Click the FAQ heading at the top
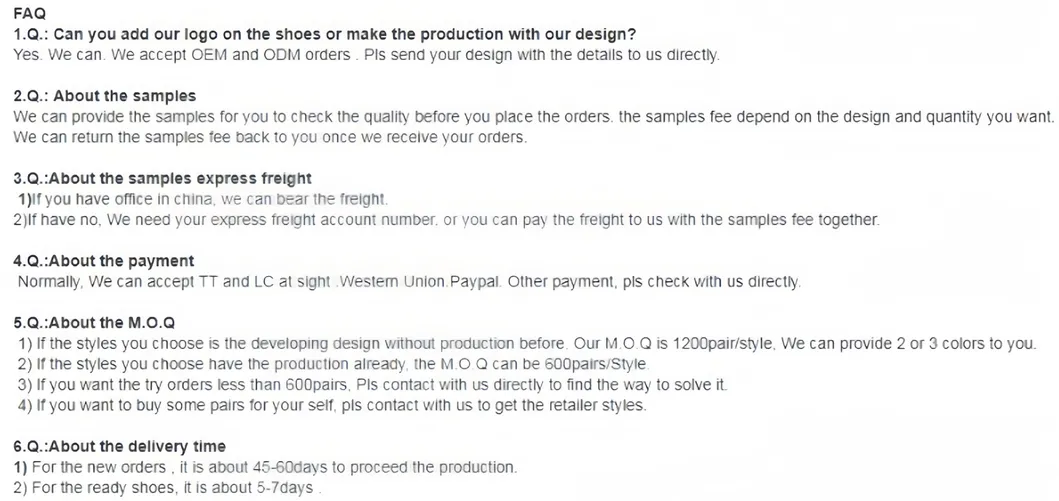This screenshot has width=1059, height=501. 29,14
